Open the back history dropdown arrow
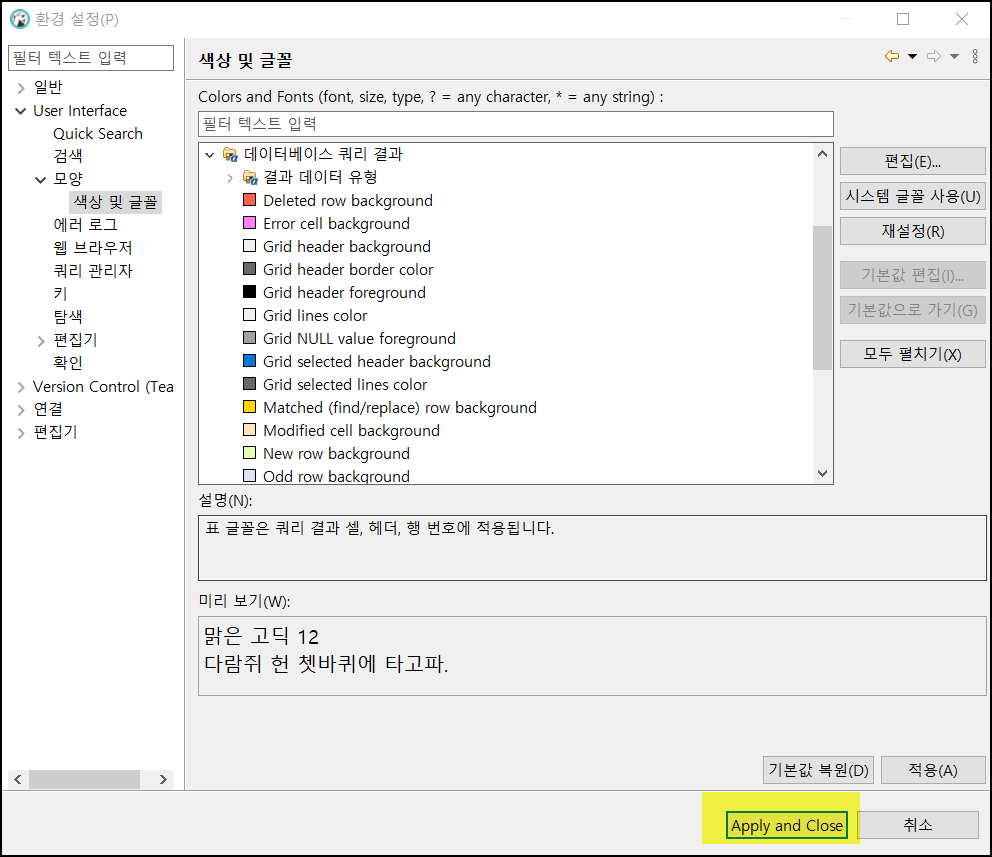Image resolution: width=992 pixels, height=857 pixels. click(912, 56)
